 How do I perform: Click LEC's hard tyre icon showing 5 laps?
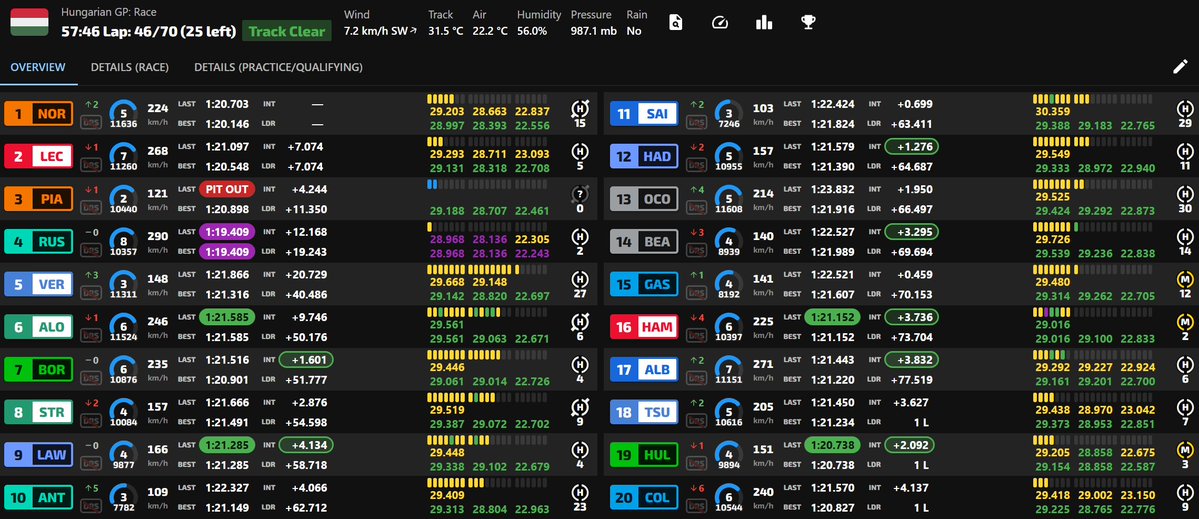[580, 152]
